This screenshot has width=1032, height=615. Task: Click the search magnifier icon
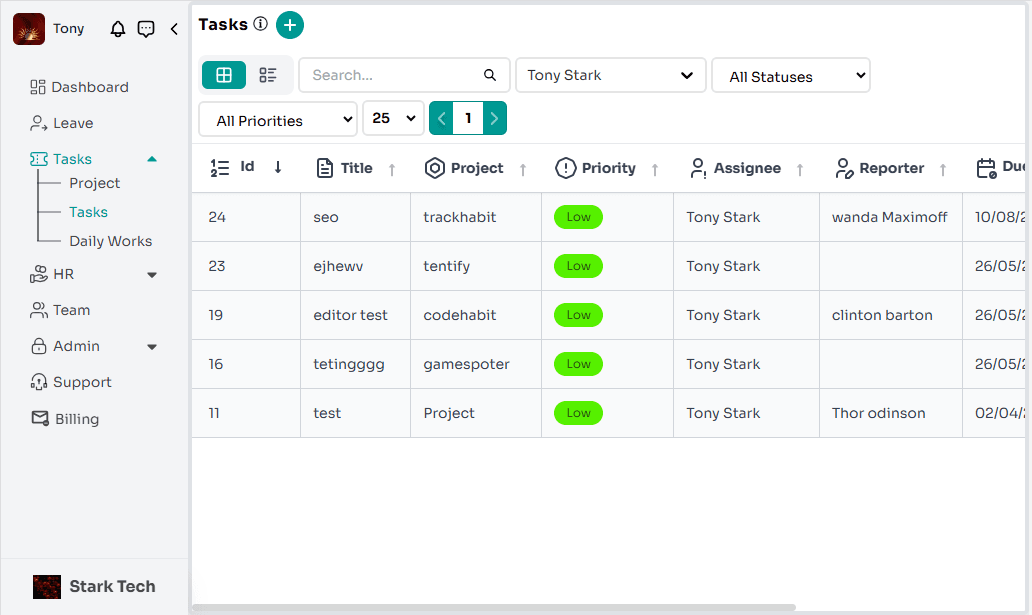[x=489, y=75]
